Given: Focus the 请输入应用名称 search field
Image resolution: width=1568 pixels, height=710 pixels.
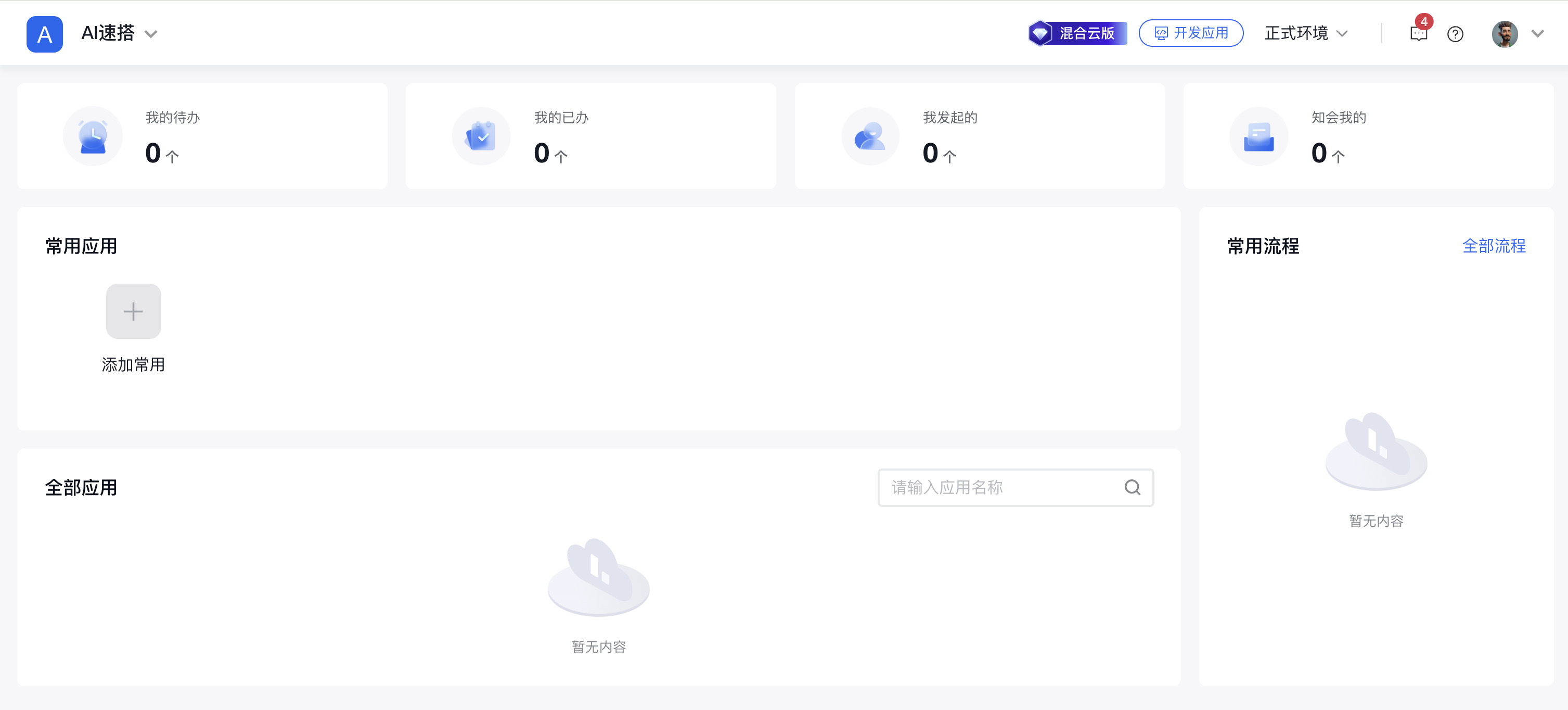Looking at the screenshot, I should pos(1016,487).
